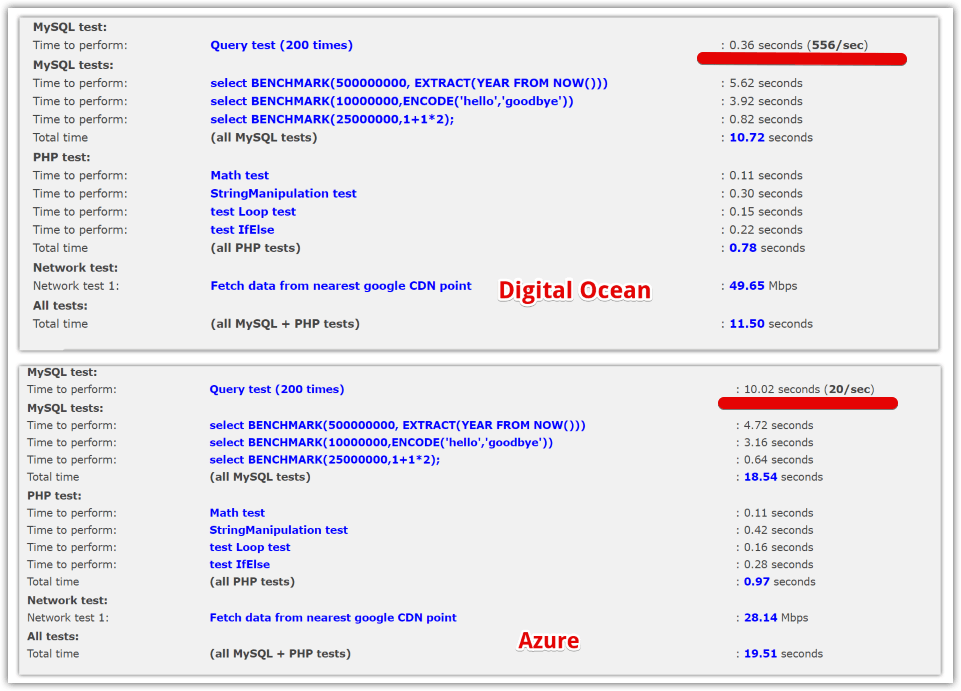Click the "3.92 seconds" value
This screenshot has width=961, height=691.
pyautogui.click(x=765, y=101)
